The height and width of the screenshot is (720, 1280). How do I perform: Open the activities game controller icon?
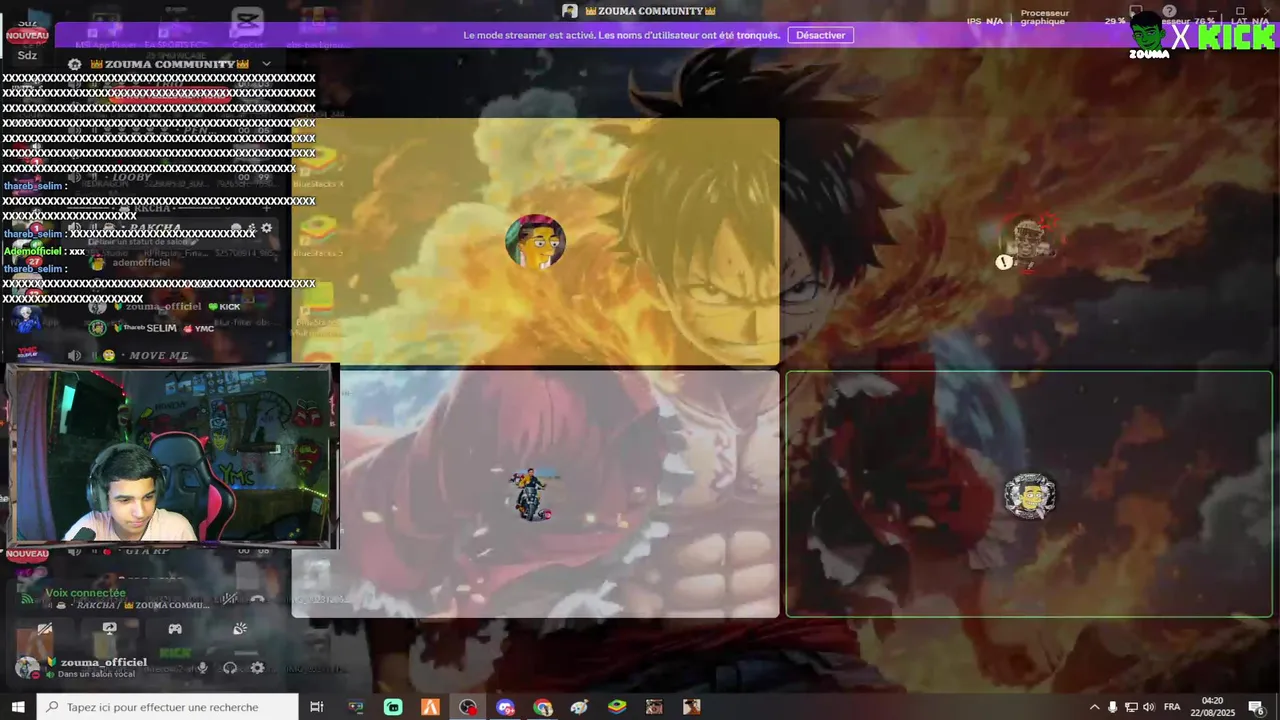(x=175, y=629)
